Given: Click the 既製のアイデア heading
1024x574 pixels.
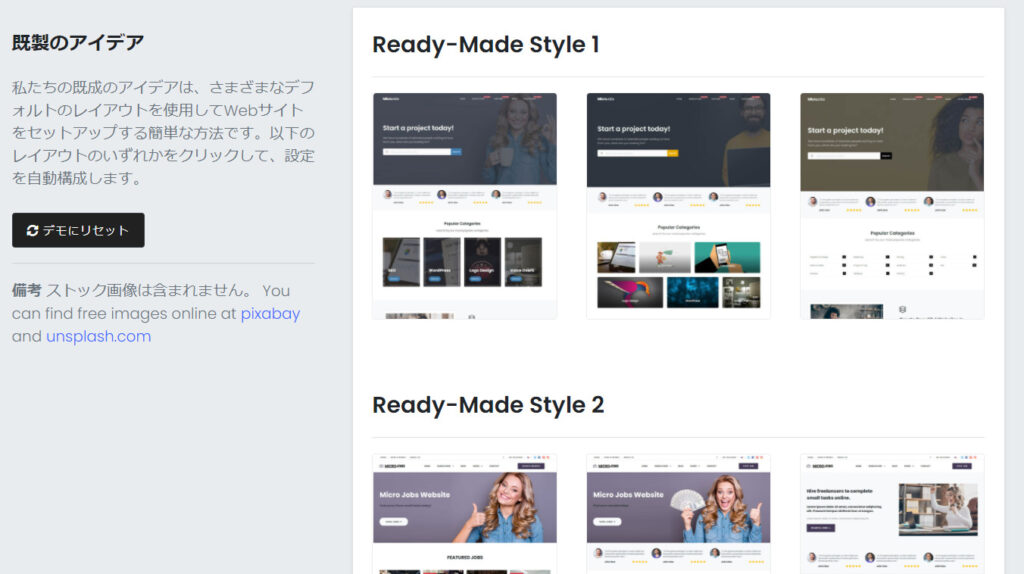Looking at the screenshot, I should (x=78, y=42).
